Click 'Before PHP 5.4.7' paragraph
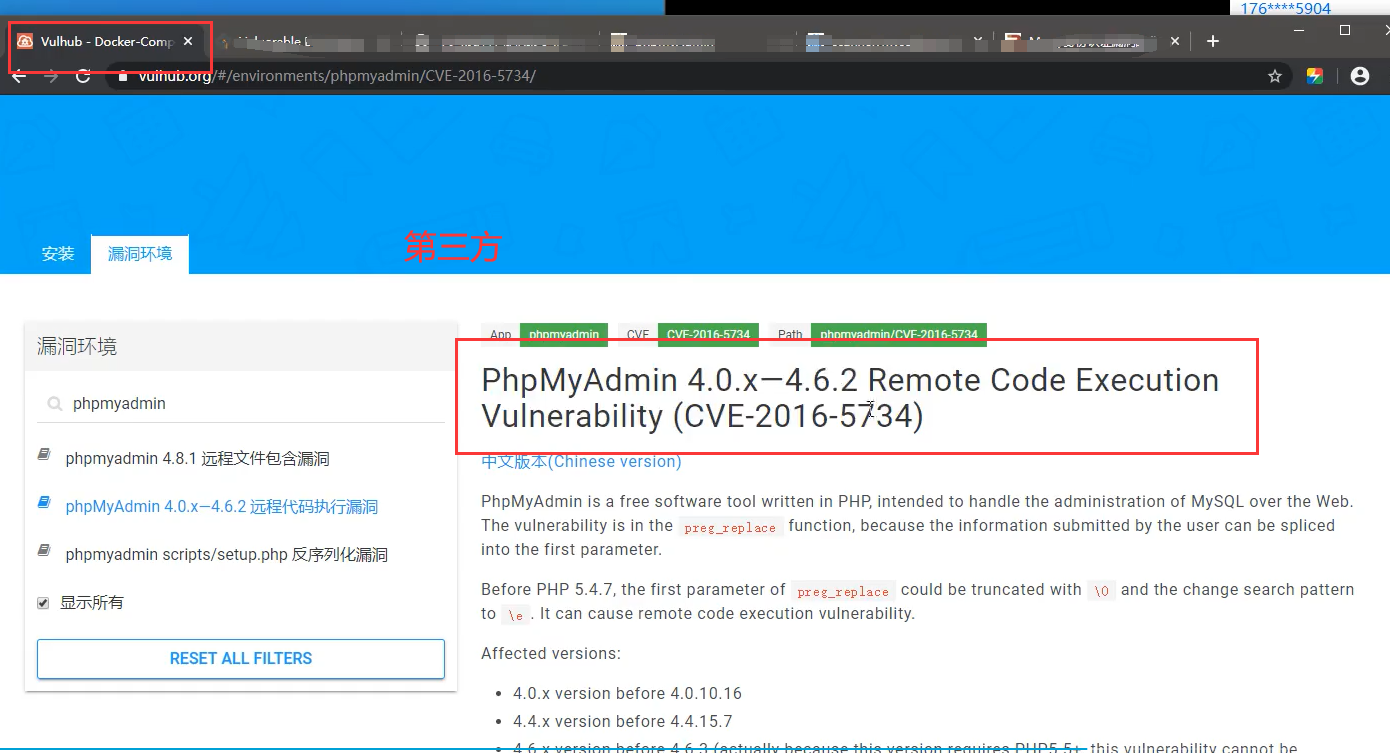This screenshot has height=753, width=1390. 917,602
